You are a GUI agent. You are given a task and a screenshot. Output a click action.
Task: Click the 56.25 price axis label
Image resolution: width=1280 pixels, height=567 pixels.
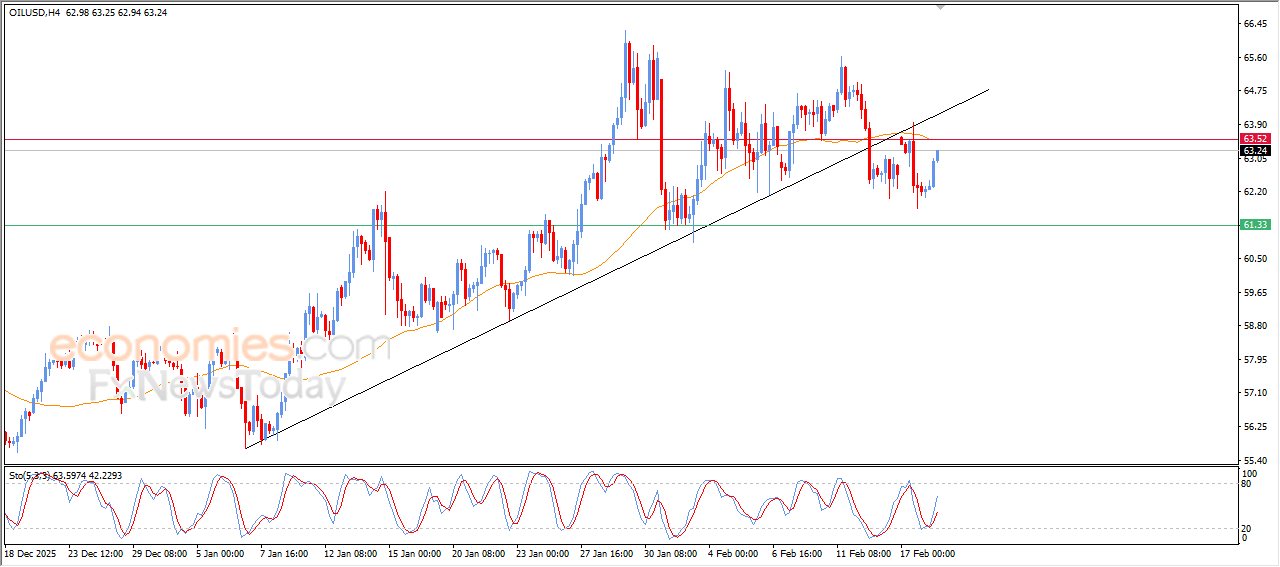pos(1255,426)
